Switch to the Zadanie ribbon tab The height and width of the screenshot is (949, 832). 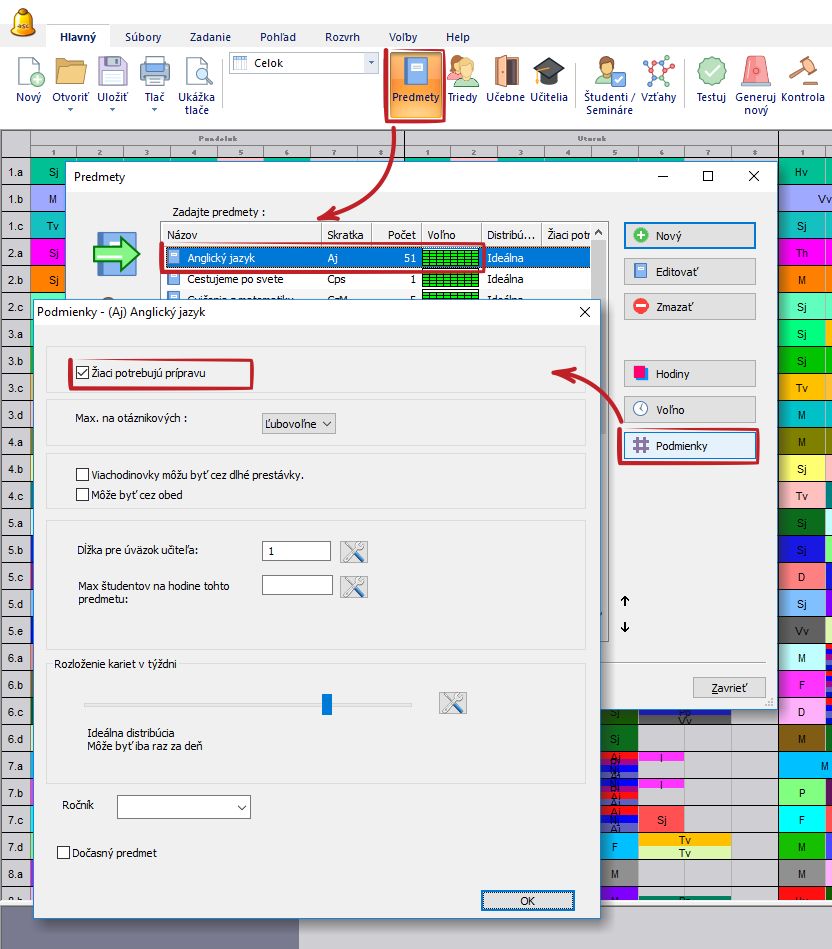pos(211,37)
